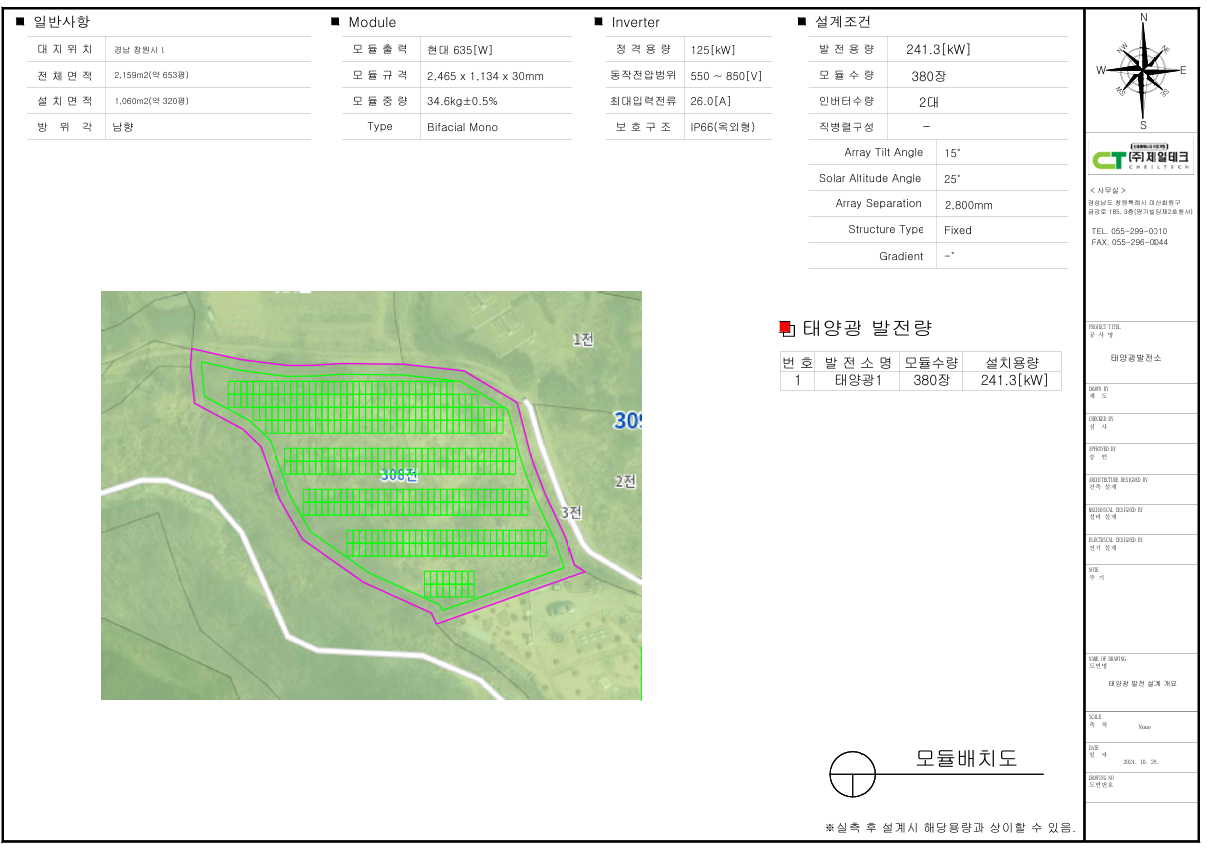1212x854 pixels.
Task: Click the Fixed structure type value
Action: click(x=957, y=230)
